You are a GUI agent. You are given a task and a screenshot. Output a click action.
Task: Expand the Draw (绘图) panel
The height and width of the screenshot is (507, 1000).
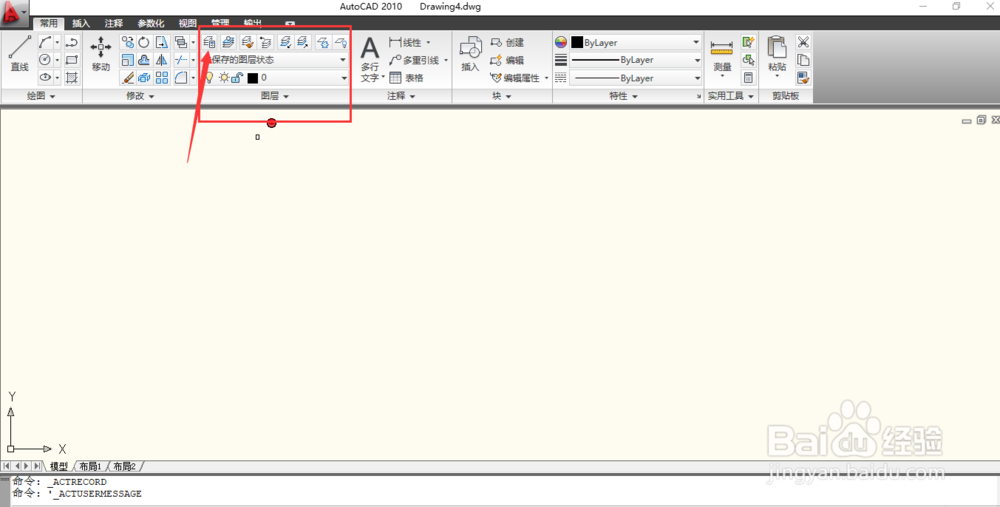41,96
